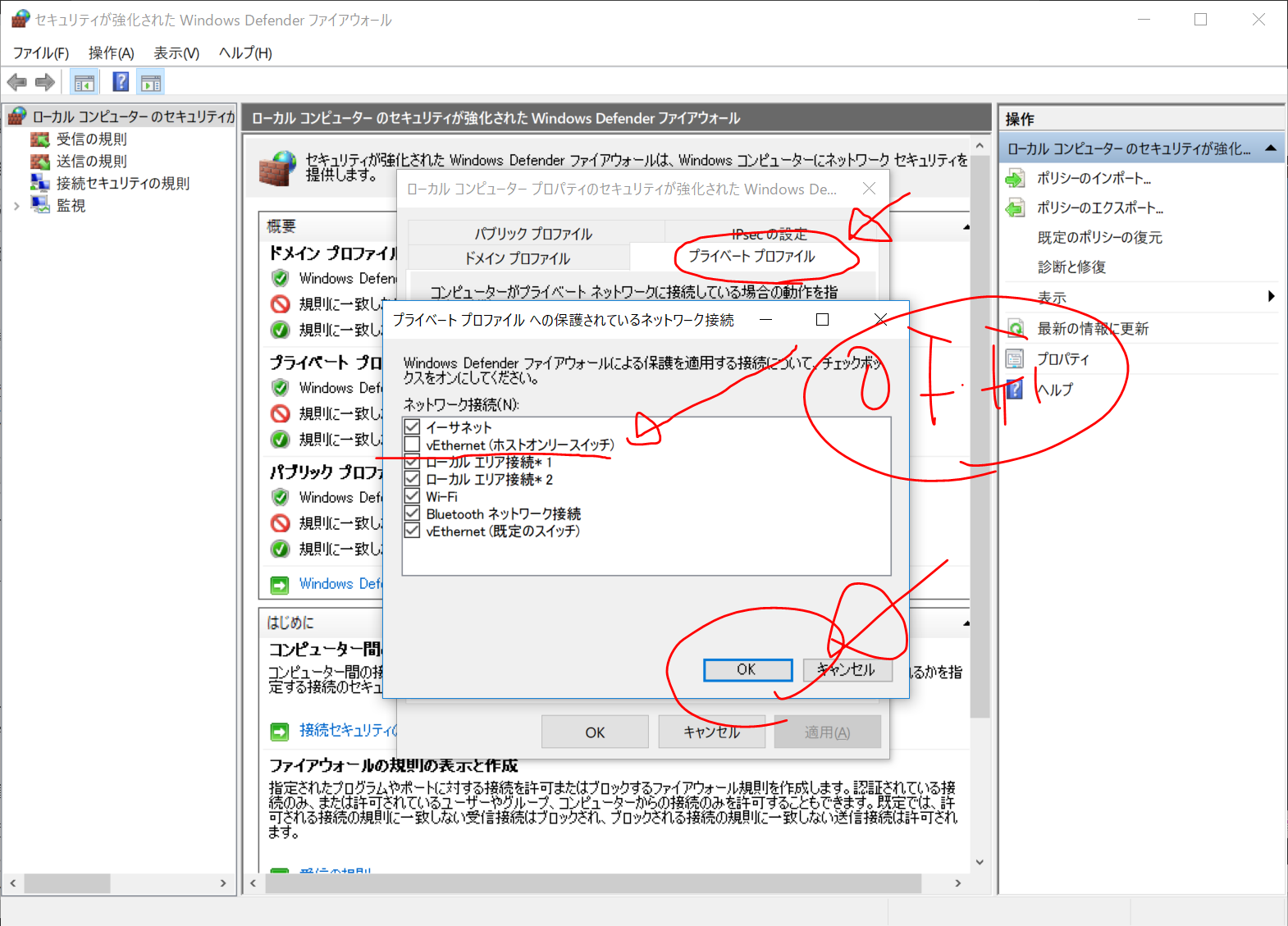1288x926 pixels.
Task: Switch to the ドメイン プロファイル tab
Action: click(517, 258)
